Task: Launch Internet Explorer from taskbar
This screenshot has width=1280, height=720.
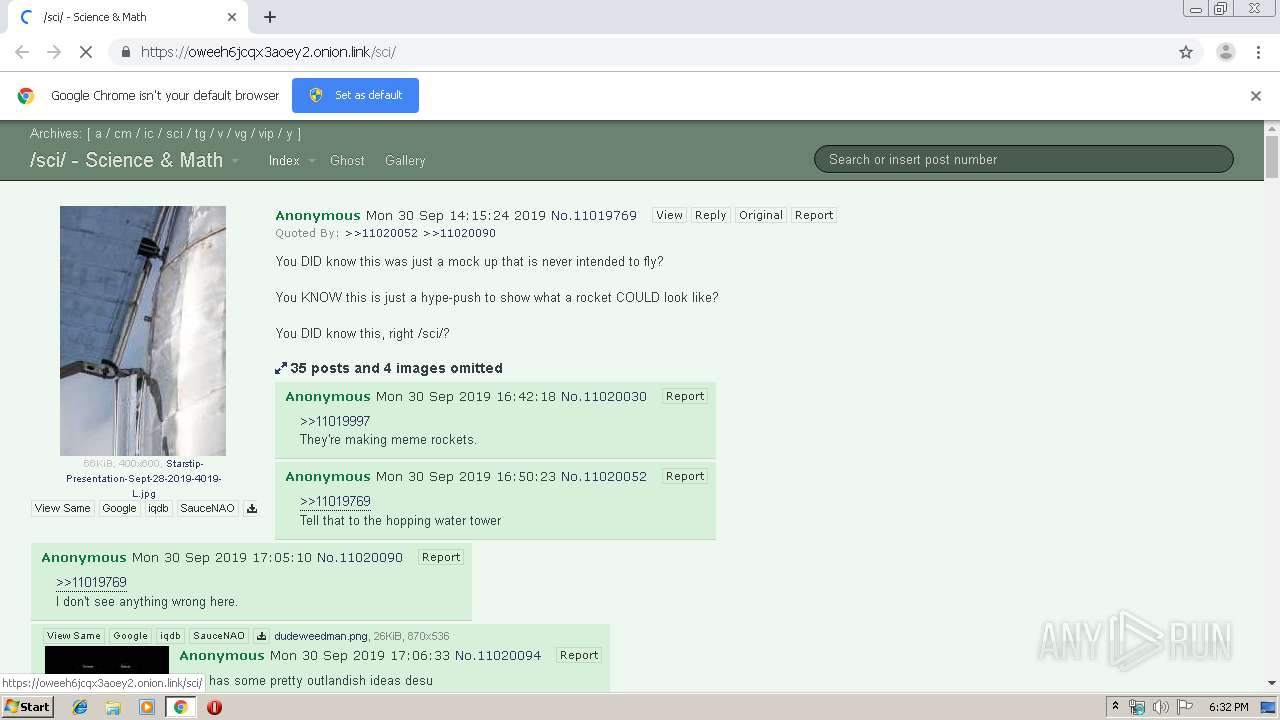Action: (x=80, y=707)
